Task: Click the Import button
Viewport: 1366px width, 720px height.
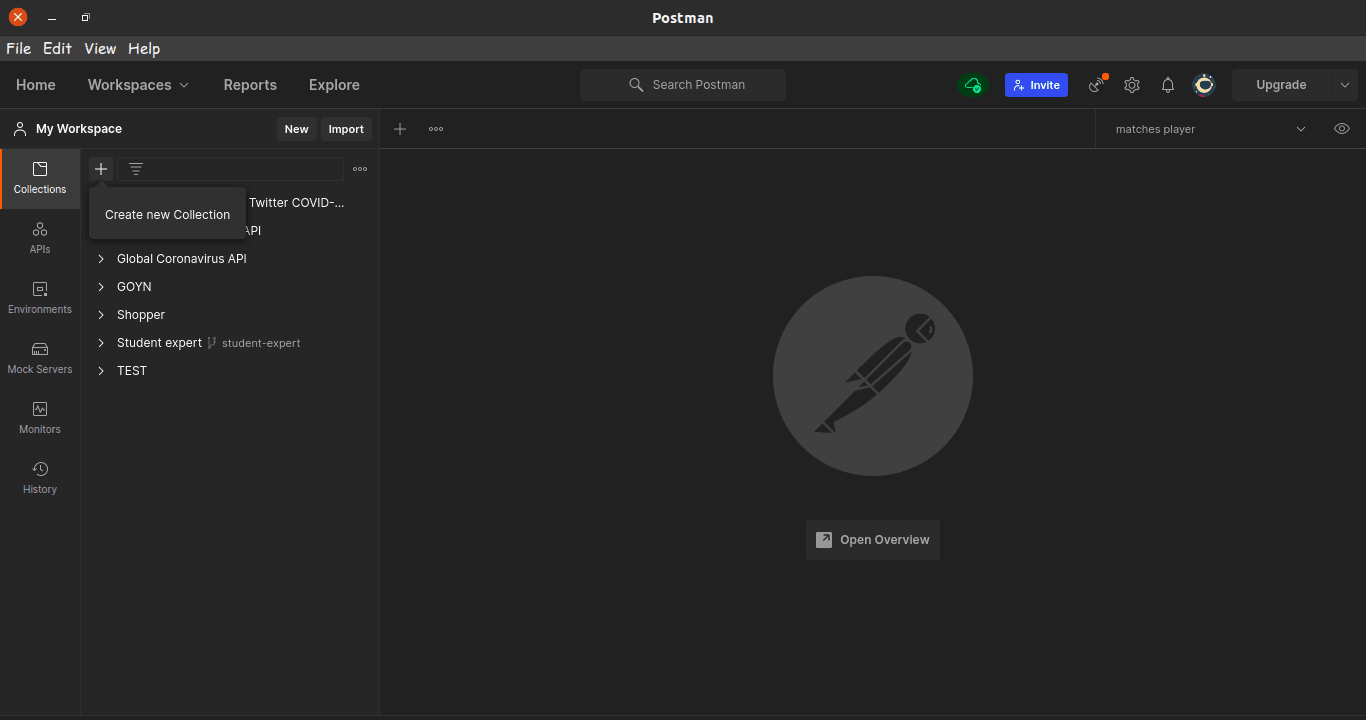Action: (346, 129)
